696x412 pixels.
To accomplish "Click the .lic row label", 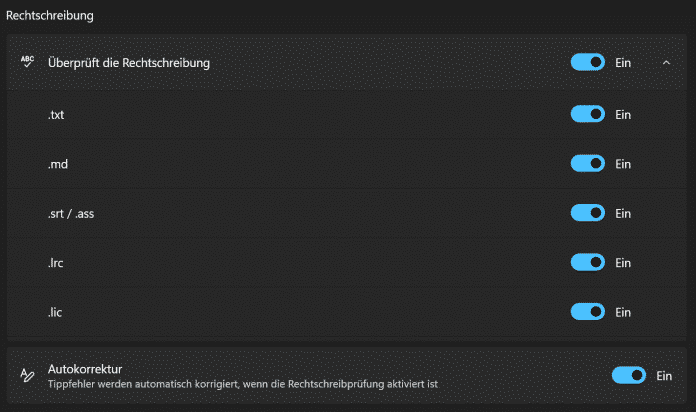I will click(55, 312).
